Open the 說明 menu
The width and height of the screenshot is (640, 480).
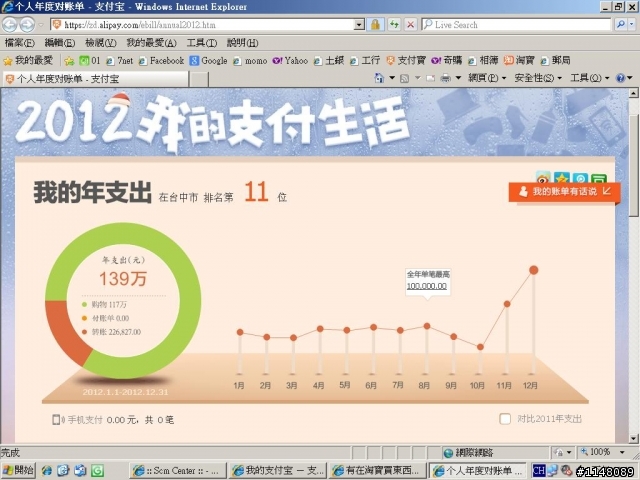pyautogui.click(x=242, y=42)
